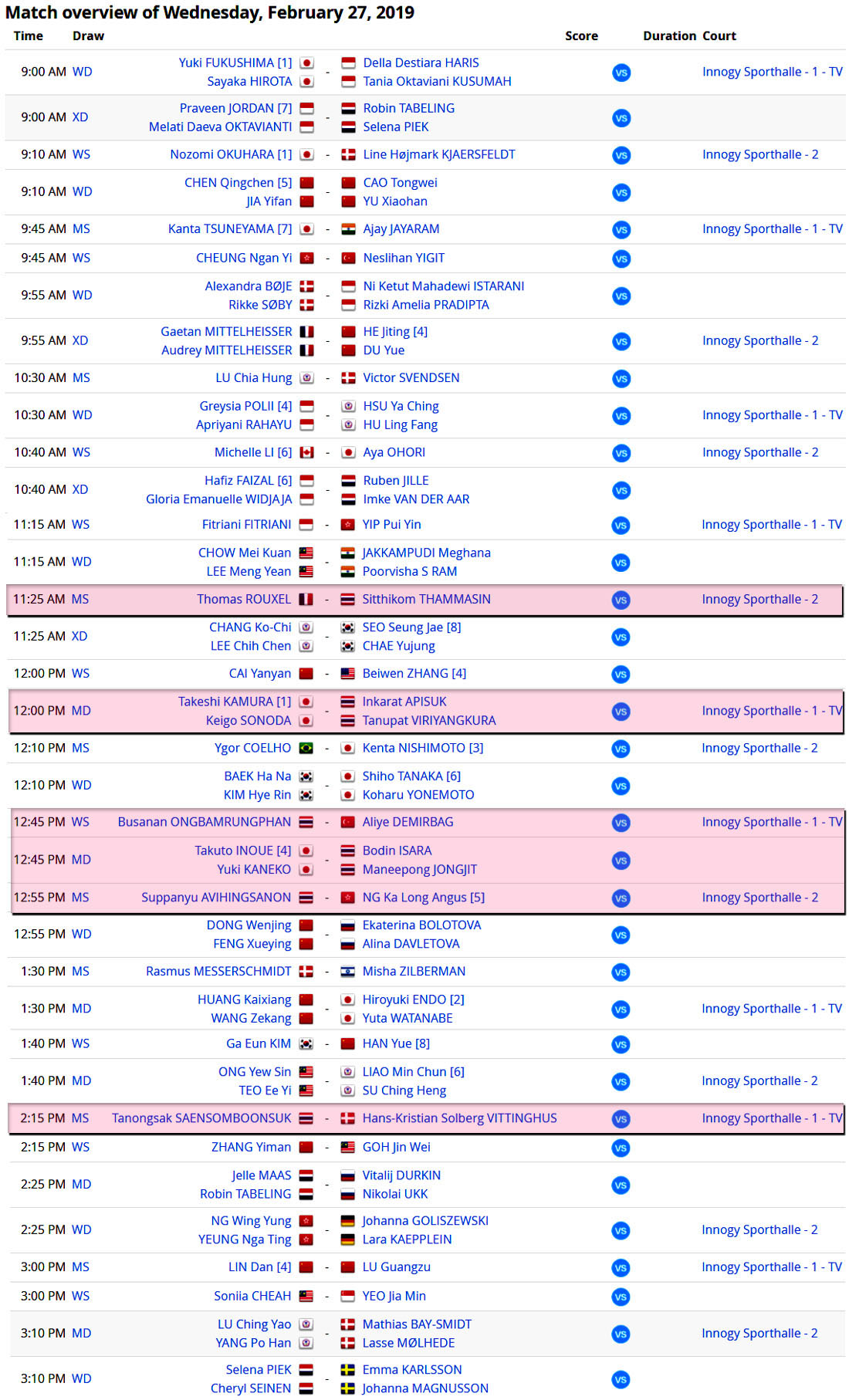
Task: Click VS icon for Alexandra BØJE match
Action: (621, 296)
